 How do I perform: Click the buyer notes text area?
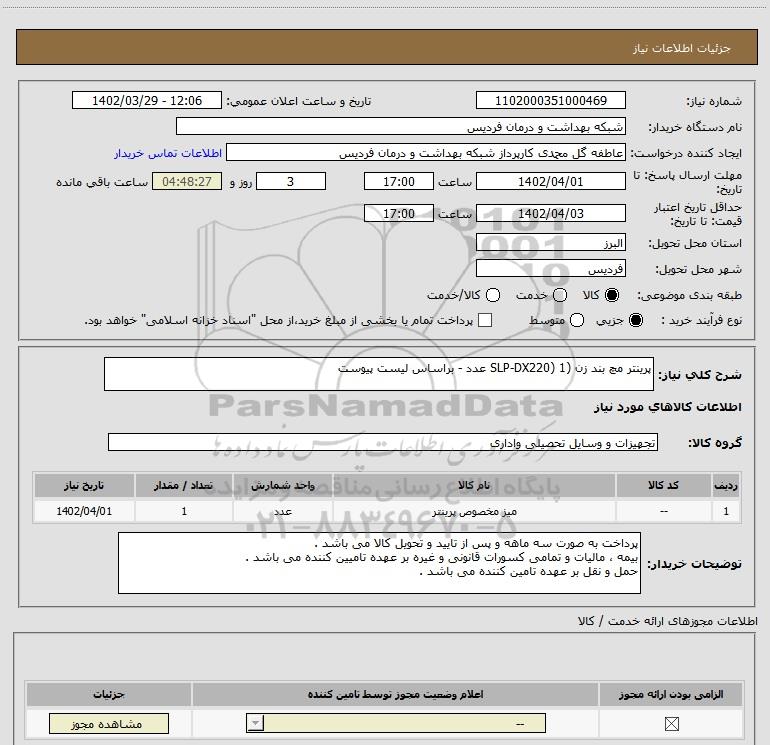click(x=379, y=563)
